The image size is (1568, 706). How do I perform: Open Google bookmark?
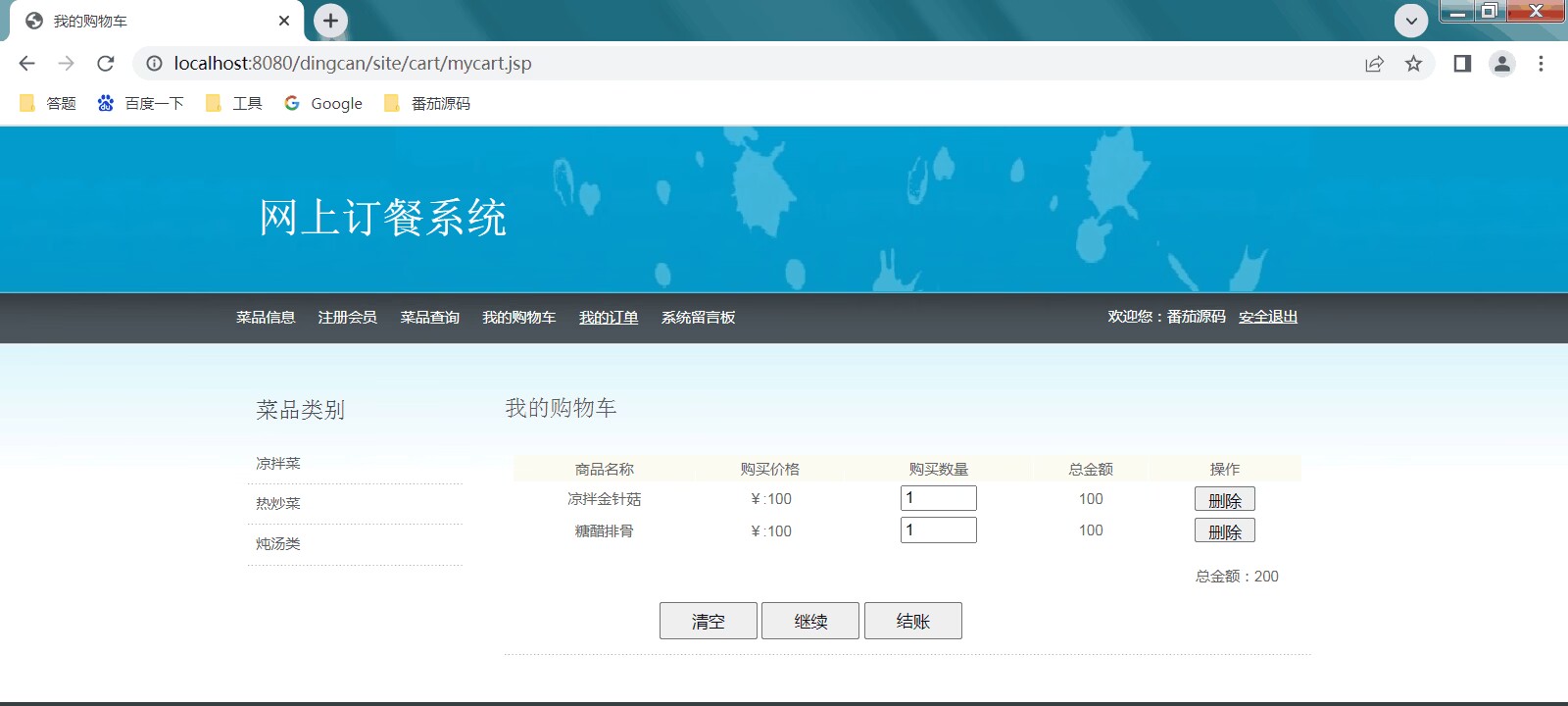tap(323, 103)
